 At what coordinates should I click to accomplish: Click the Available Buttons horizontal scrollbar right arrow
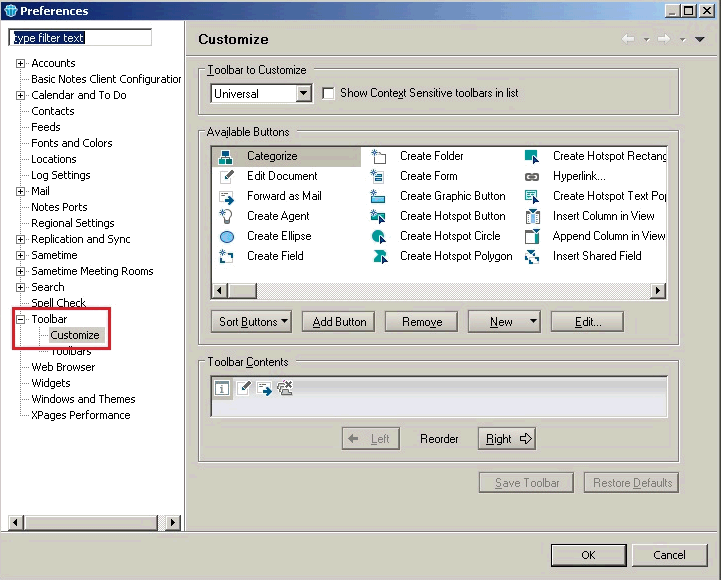tap(658, 291)
